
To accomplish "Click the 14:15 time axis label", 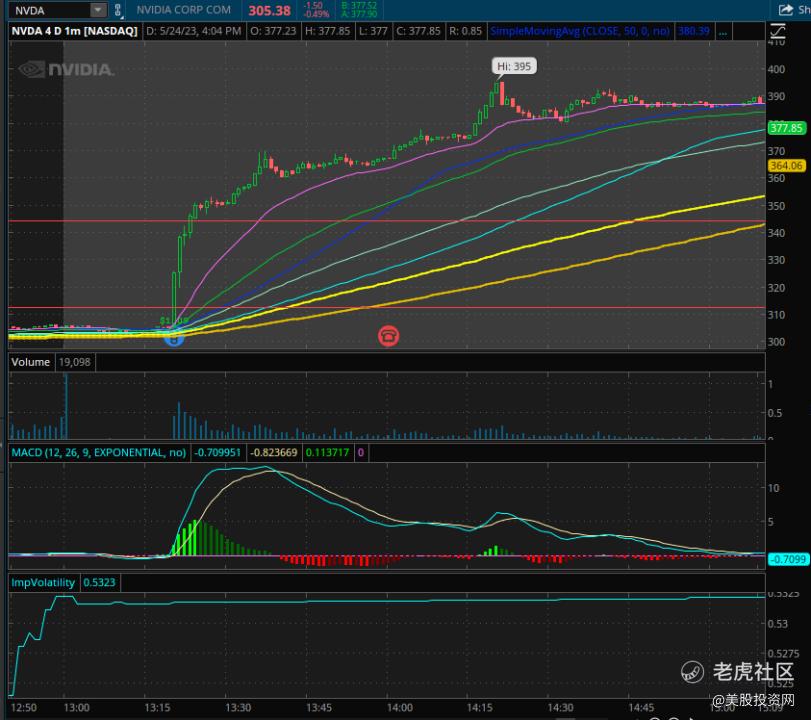I will coord(480,708).
